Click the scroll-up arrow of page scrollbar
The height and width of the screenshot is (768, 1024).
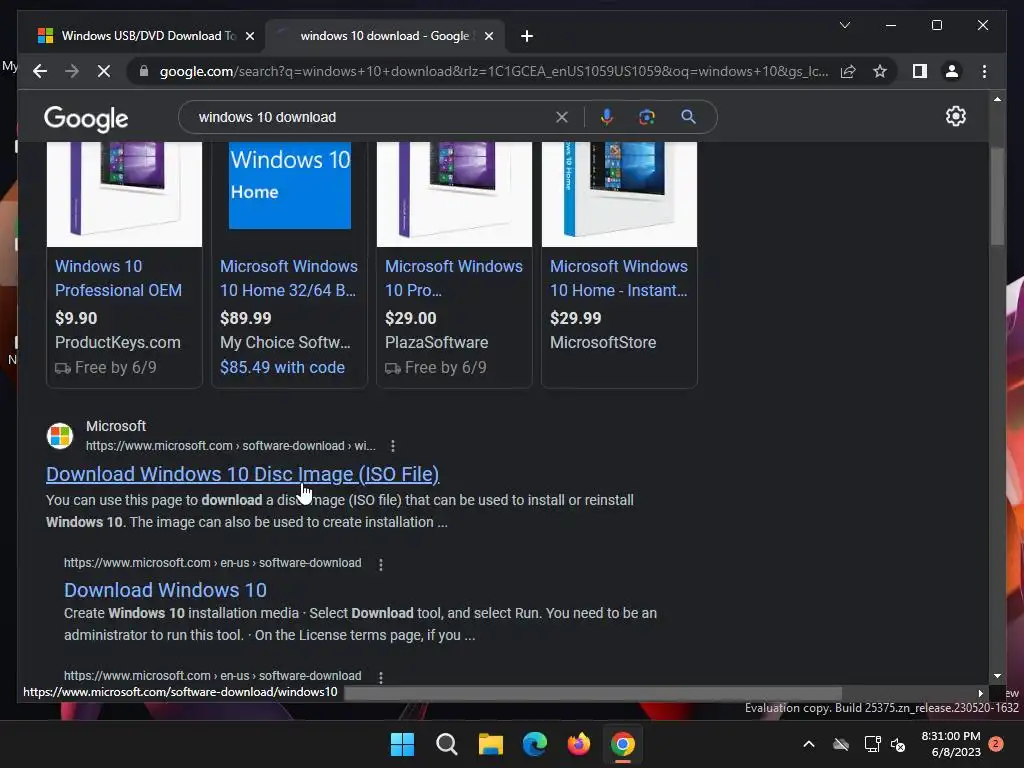tap(997, 99)
